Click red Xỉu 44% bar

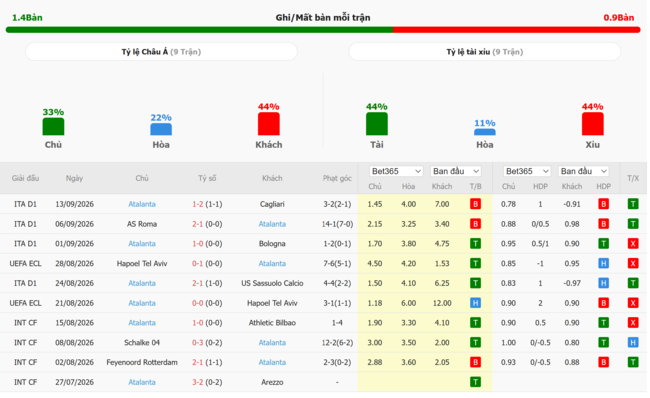tap(592, 124)
